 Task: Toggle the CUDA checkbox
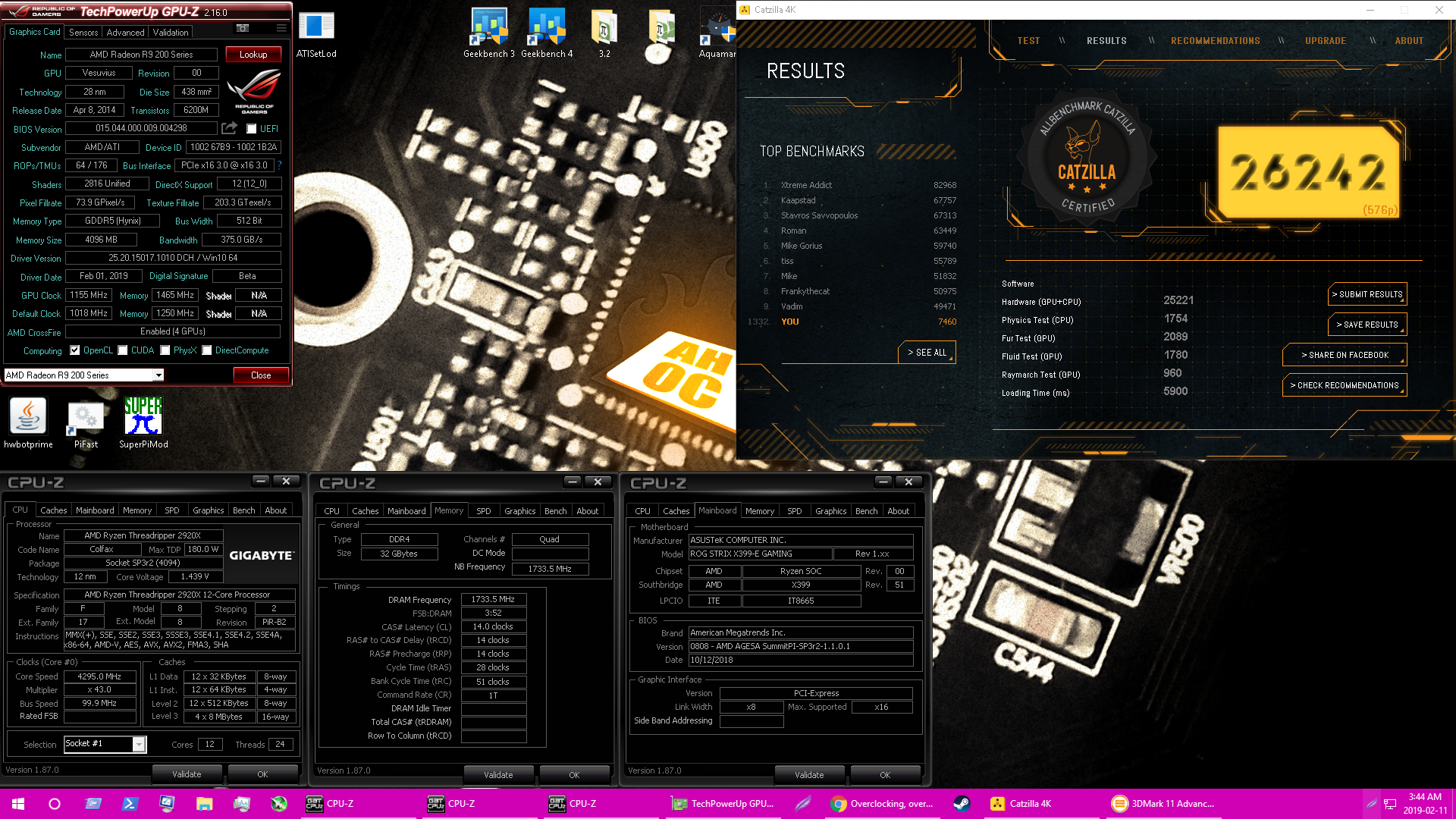tap(122, 350)
